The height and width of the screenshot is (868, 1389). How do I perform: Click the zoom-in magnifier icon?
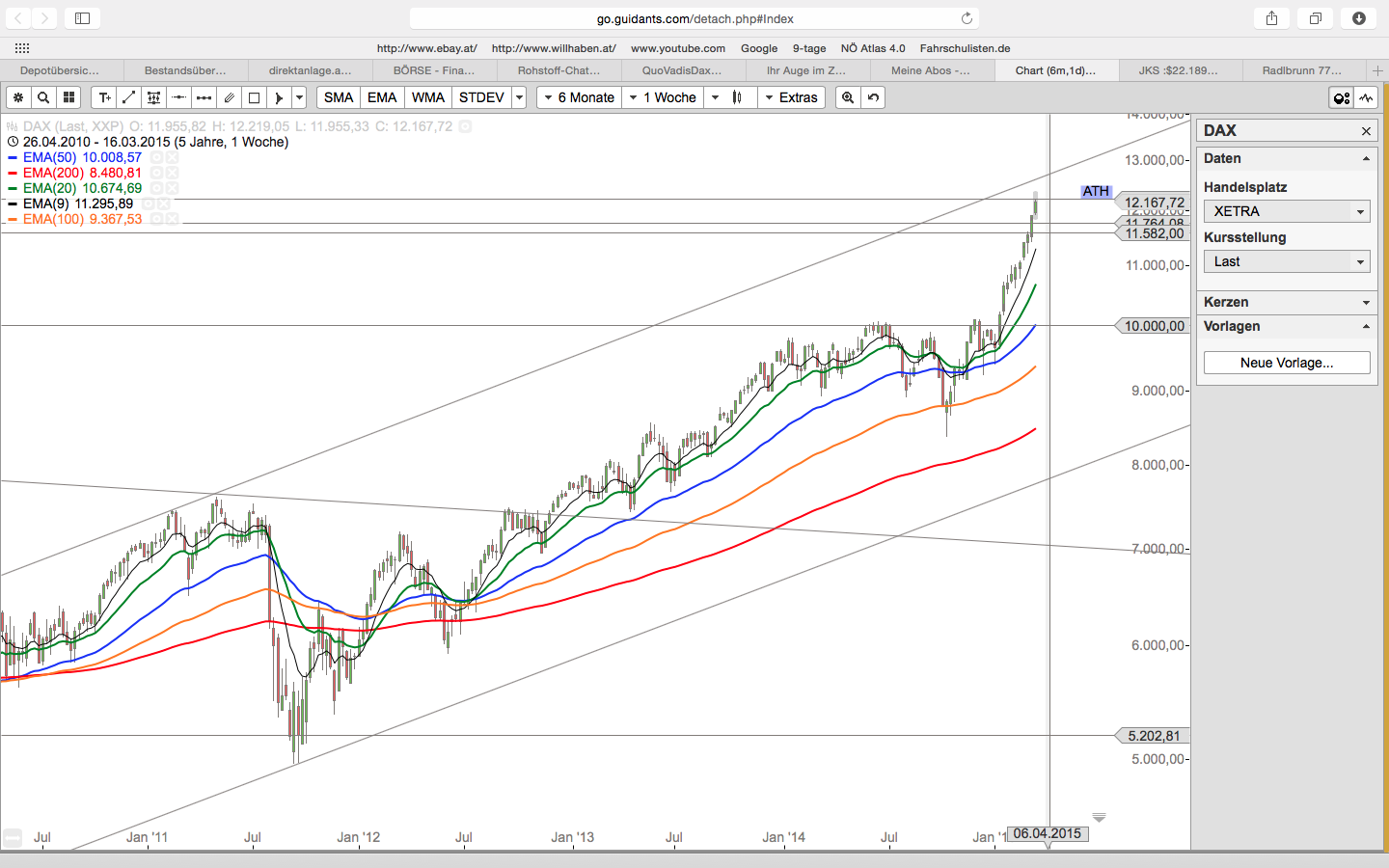pos(848,97)
